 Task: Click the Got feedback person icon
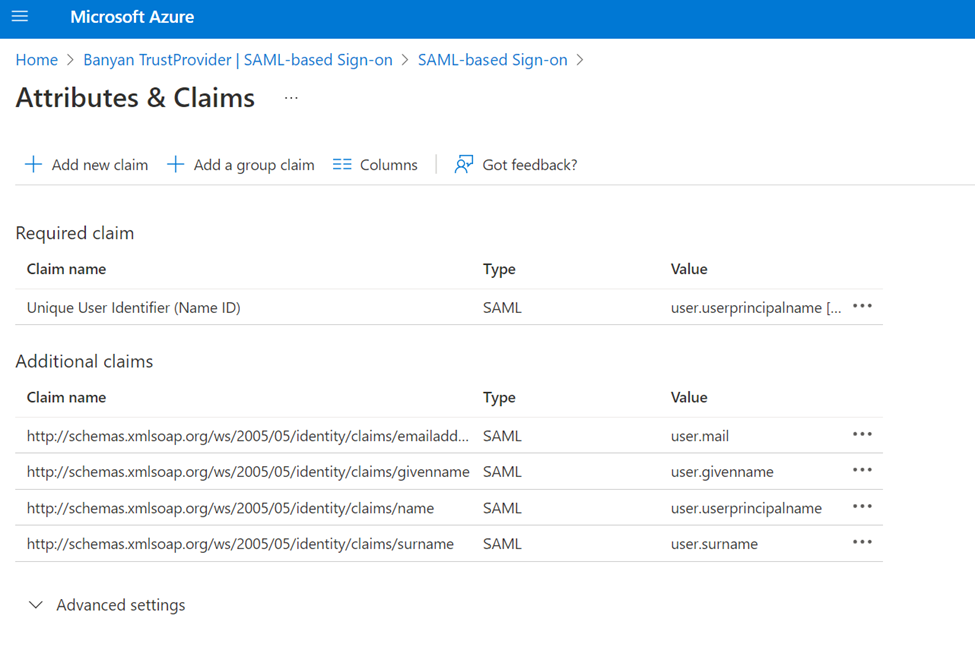pos(464,164)
